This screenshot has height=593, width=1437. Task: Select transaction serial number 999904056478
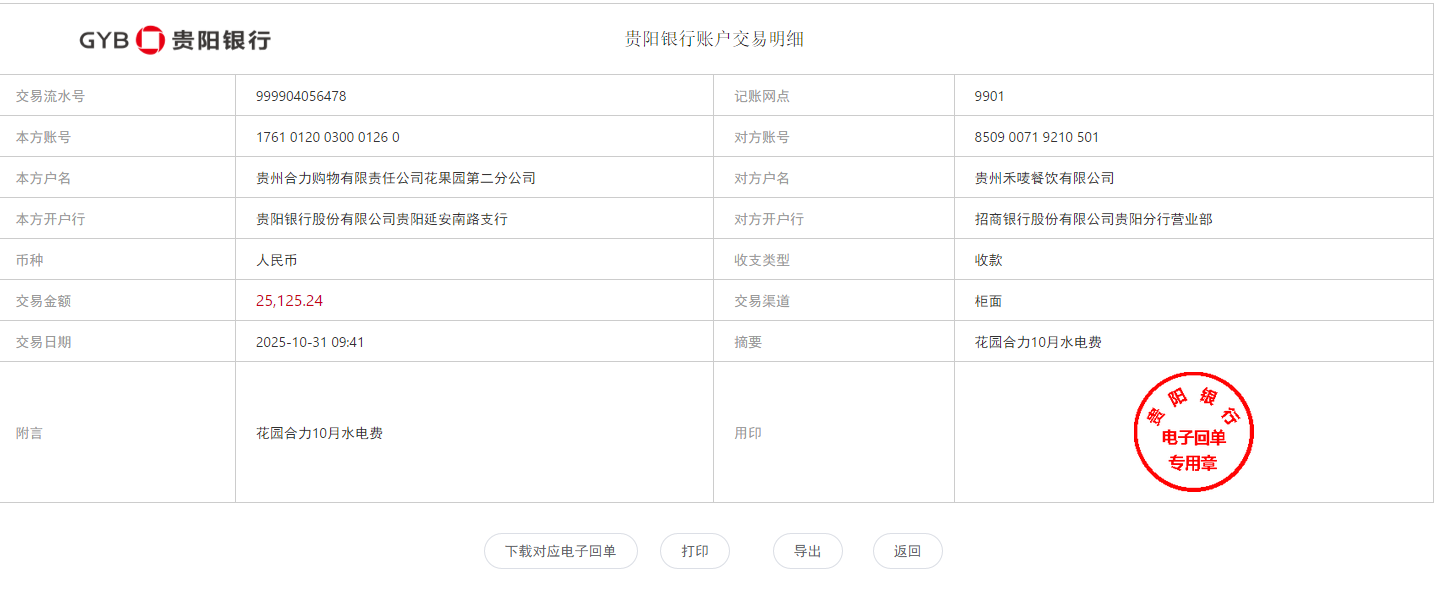tap(301, 96)
